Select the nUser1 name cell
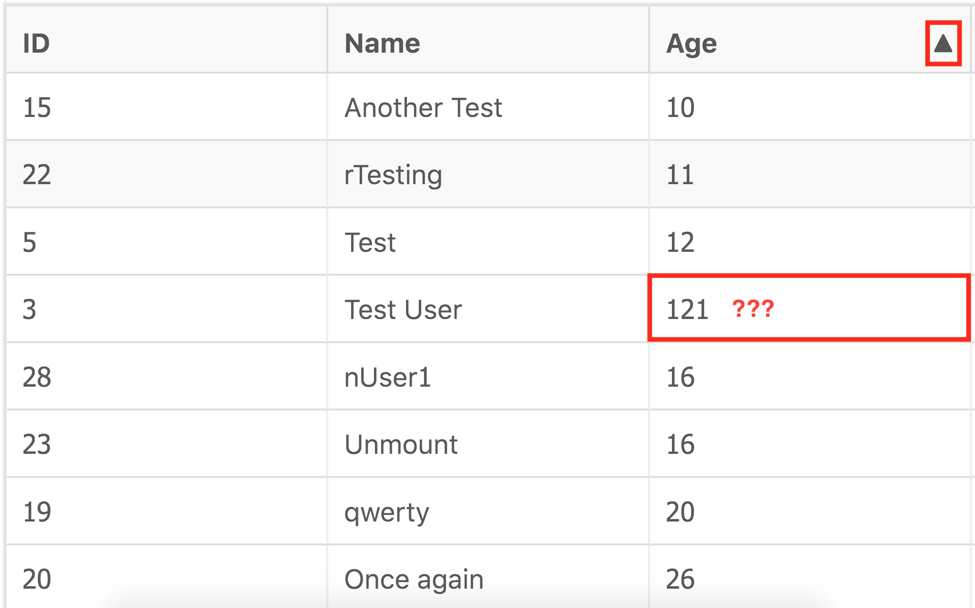Screen dimensions: 975x608 click(x=488, y=376)
